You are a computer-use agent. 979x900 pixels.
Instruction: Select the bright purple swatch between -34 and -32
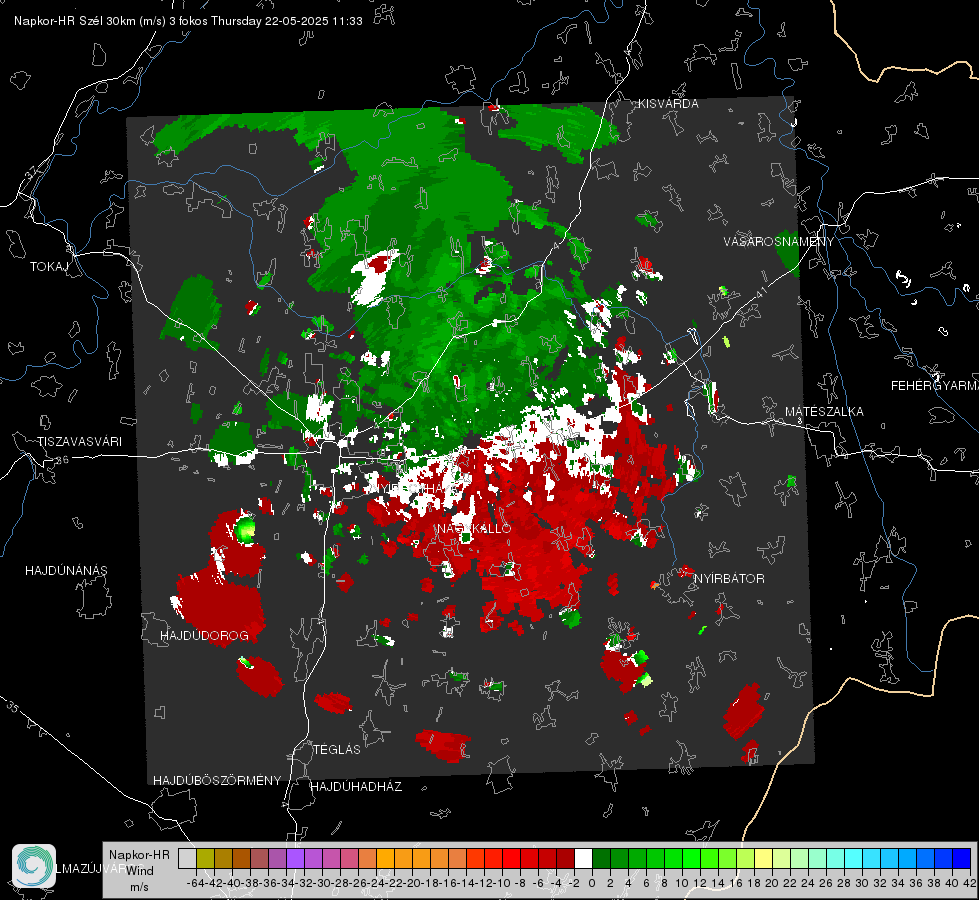click(x=295, y=858)
